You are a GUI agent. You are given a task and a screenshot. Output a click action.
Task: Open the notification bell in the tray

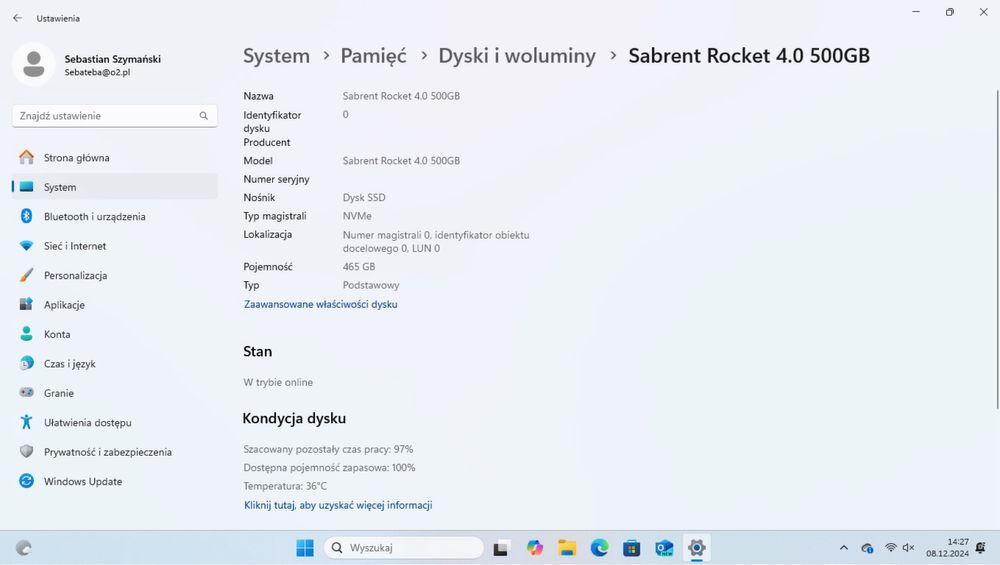click(981, 547)
